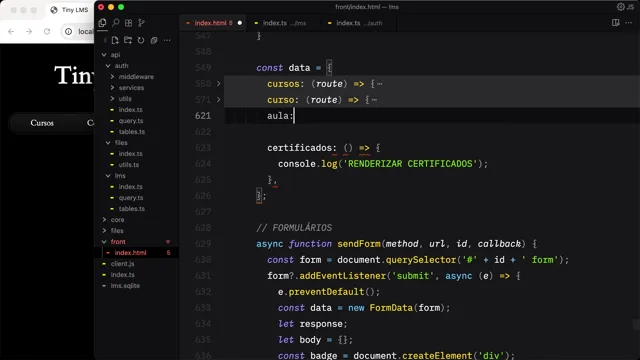Unfold the cursos function at line 550
The image size is (640, 360).
[x=218, y=84]
